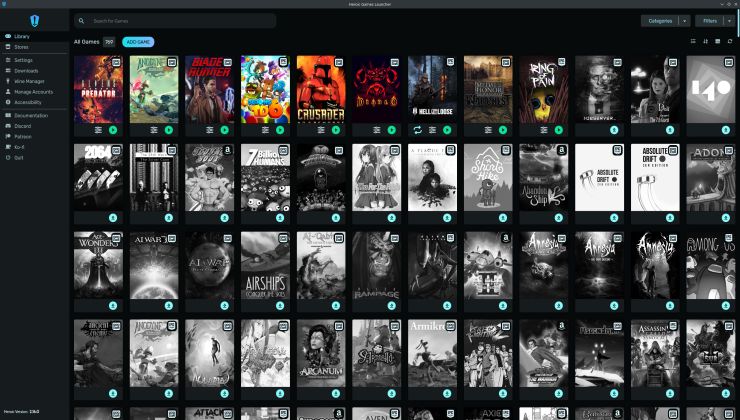Open settings for Blade Runner game
The height and width of the screenshot is (420, 740).
click(x=210, y=130)
